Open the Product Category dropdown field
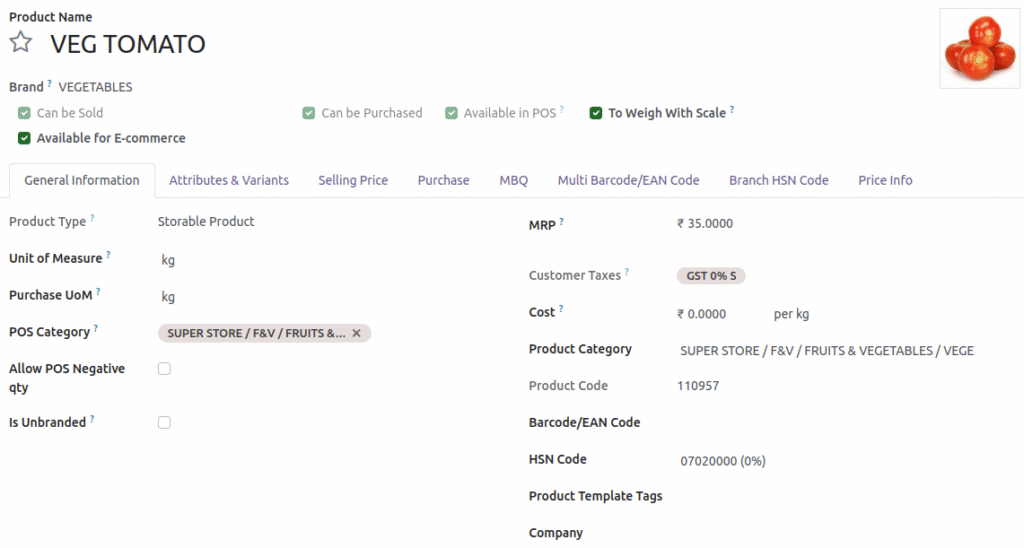This screenshot has height=548, width=1024. click(826, 351)
